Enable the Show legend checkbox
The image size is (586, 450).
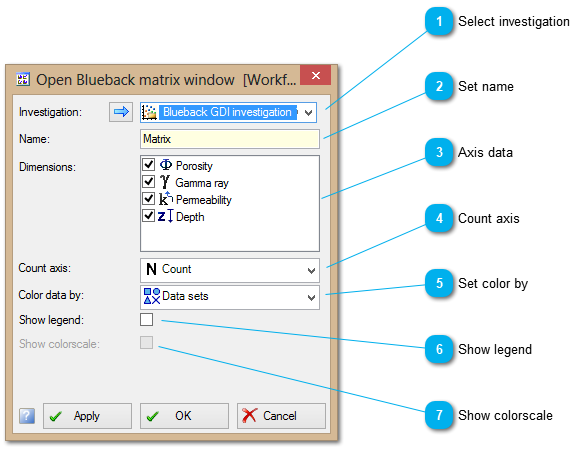[x=146, y=320]
